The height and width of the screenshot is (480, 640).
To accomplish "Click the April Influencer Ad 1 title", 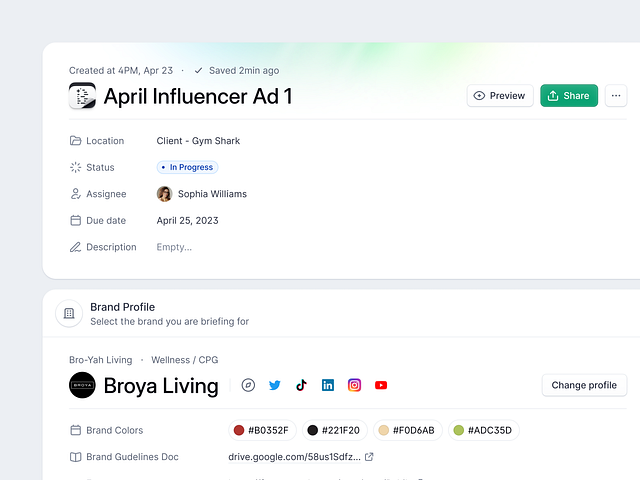I will tap(198, 96).
